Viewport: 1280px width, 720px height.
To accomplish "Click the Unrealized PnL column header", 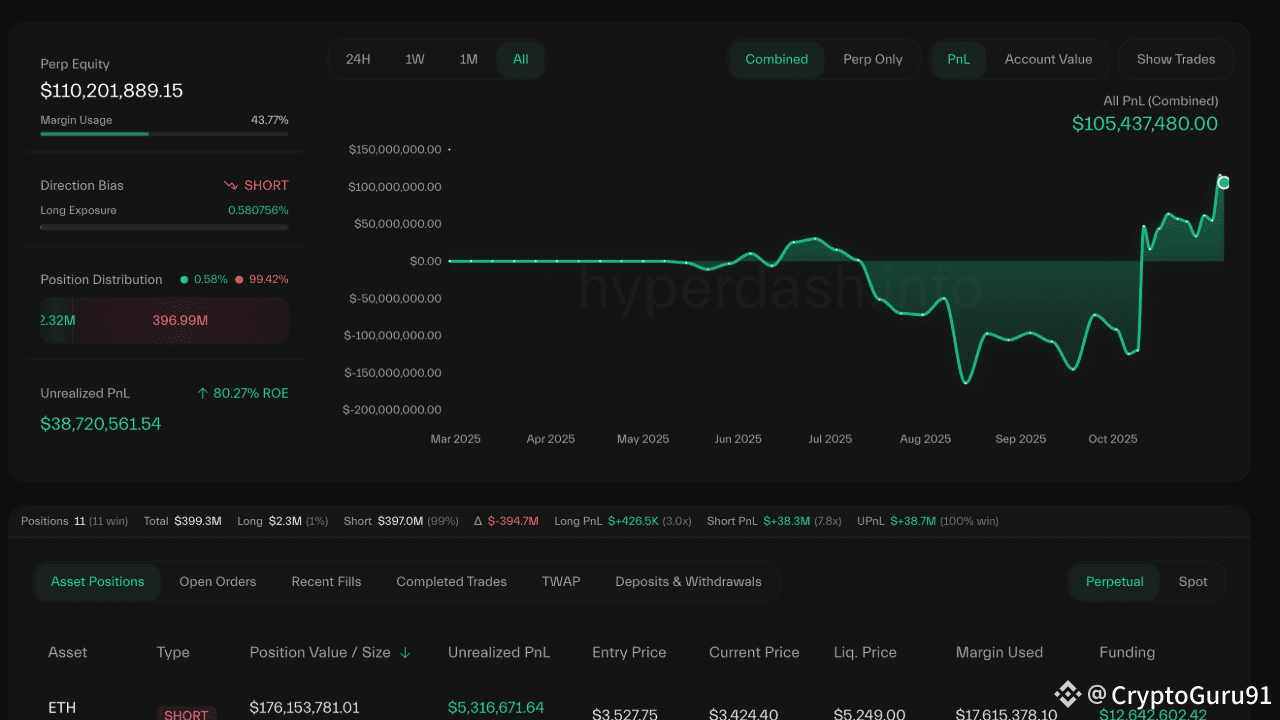I will pos(499,652).
